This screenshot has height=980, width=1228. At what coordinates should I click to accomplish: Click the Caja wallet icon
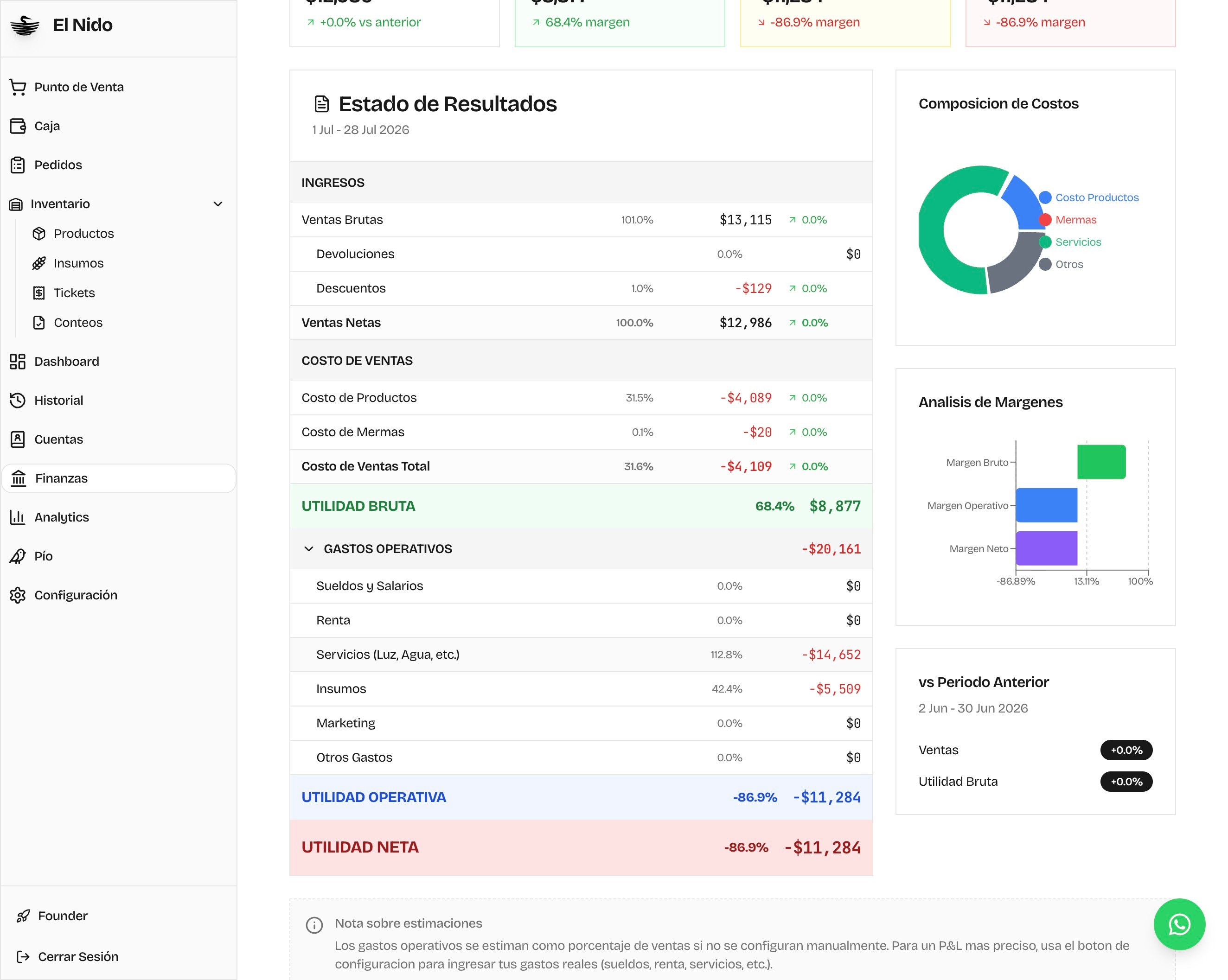[x=18, y=126]
